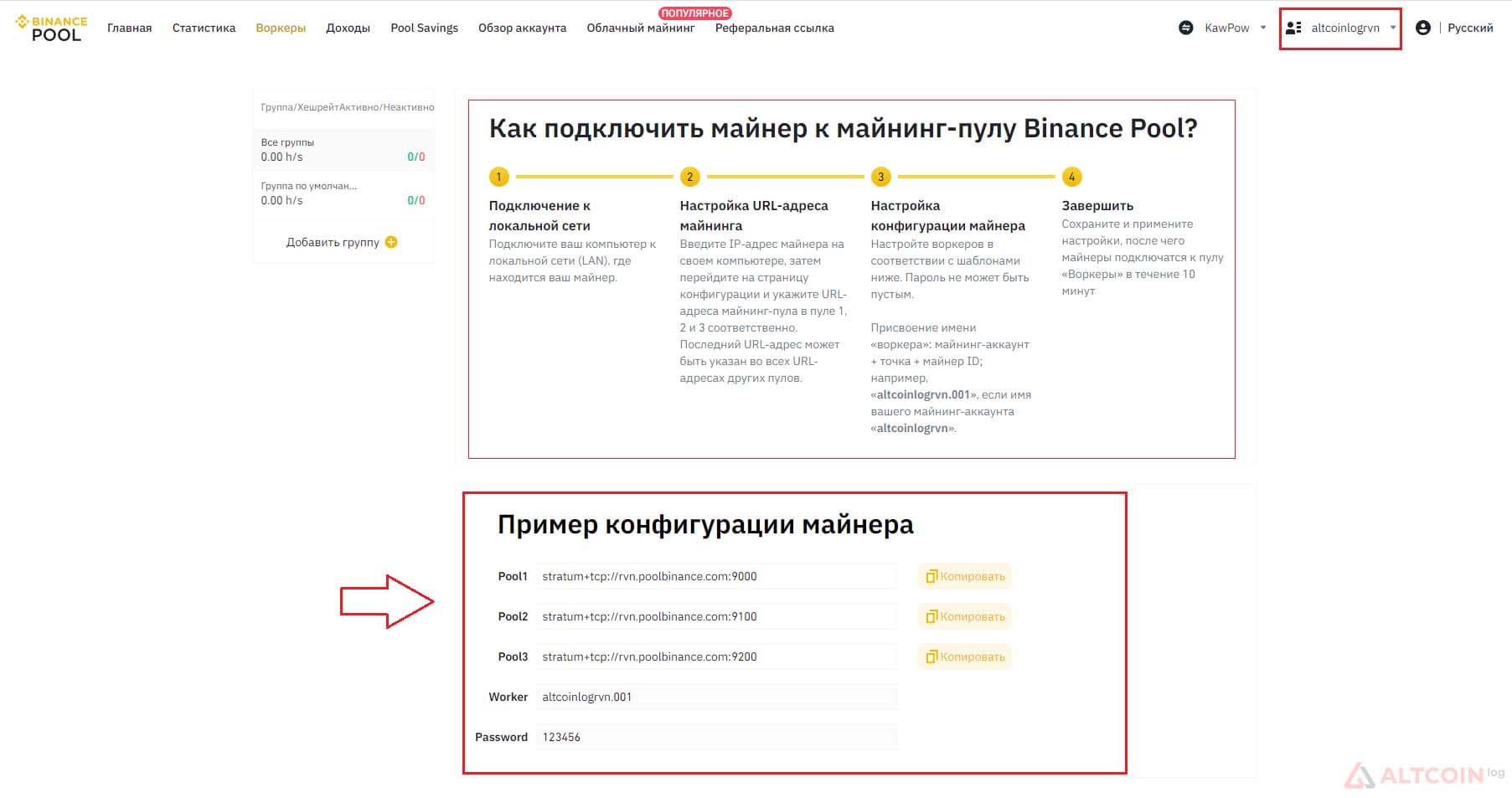Copy the Pool2 stratum URL
The width and height of the screenshot is (1512, 798).
pos(965,616)
